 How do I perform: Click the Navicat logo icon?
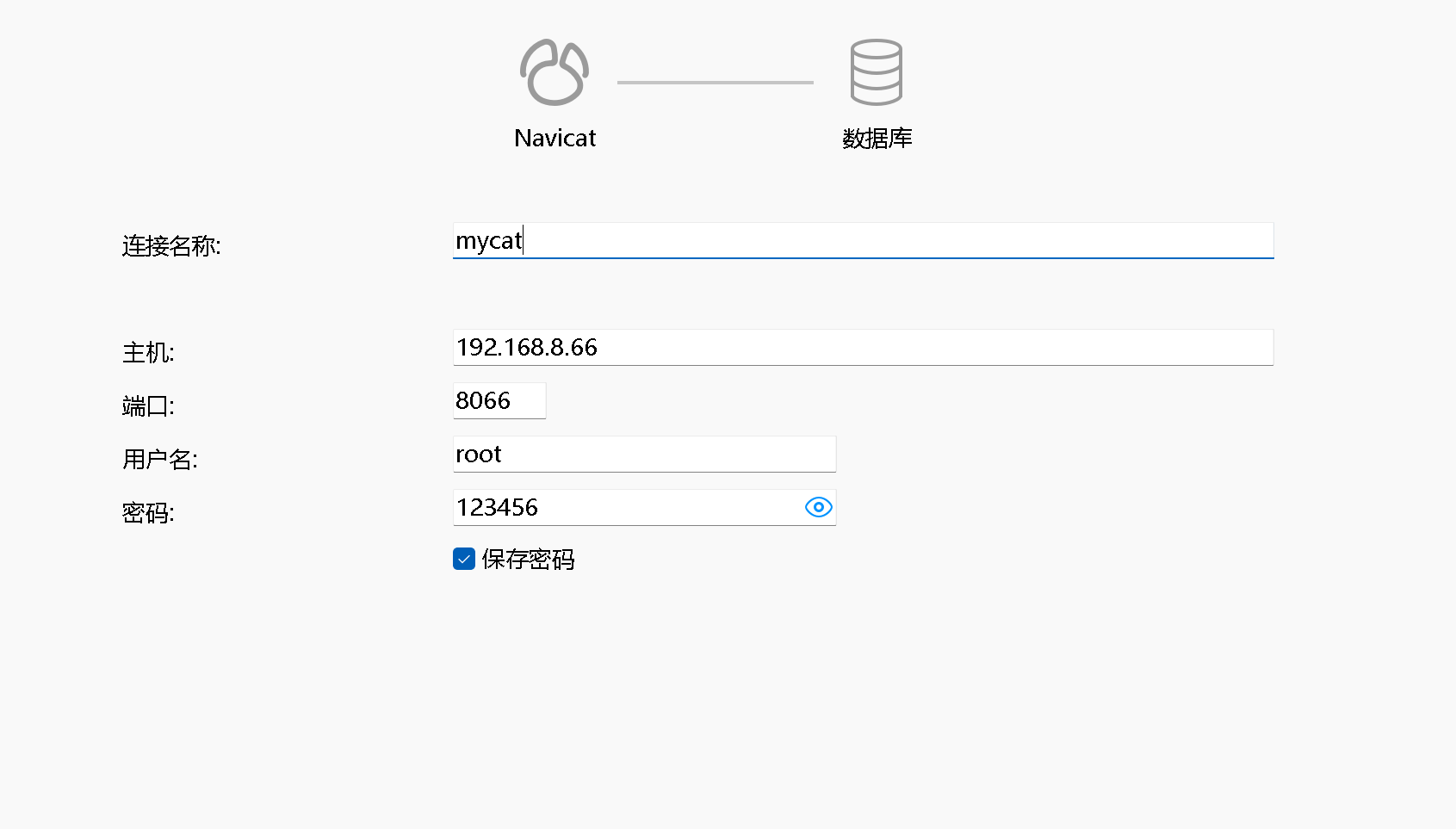click(555, 72)
